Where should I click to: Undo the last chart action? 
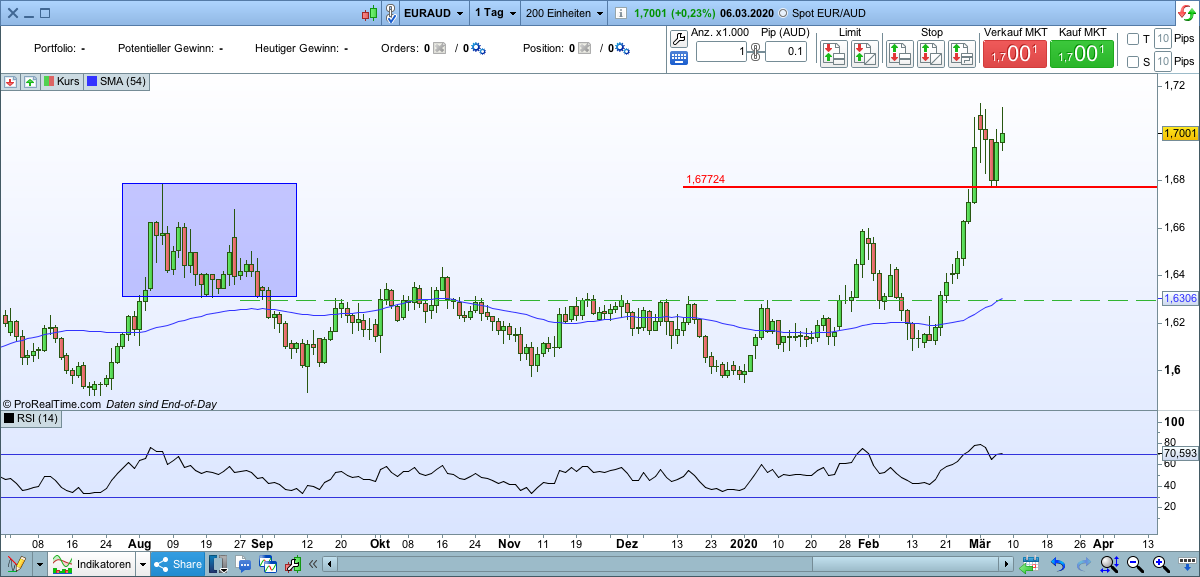(x=1057, y=563)
